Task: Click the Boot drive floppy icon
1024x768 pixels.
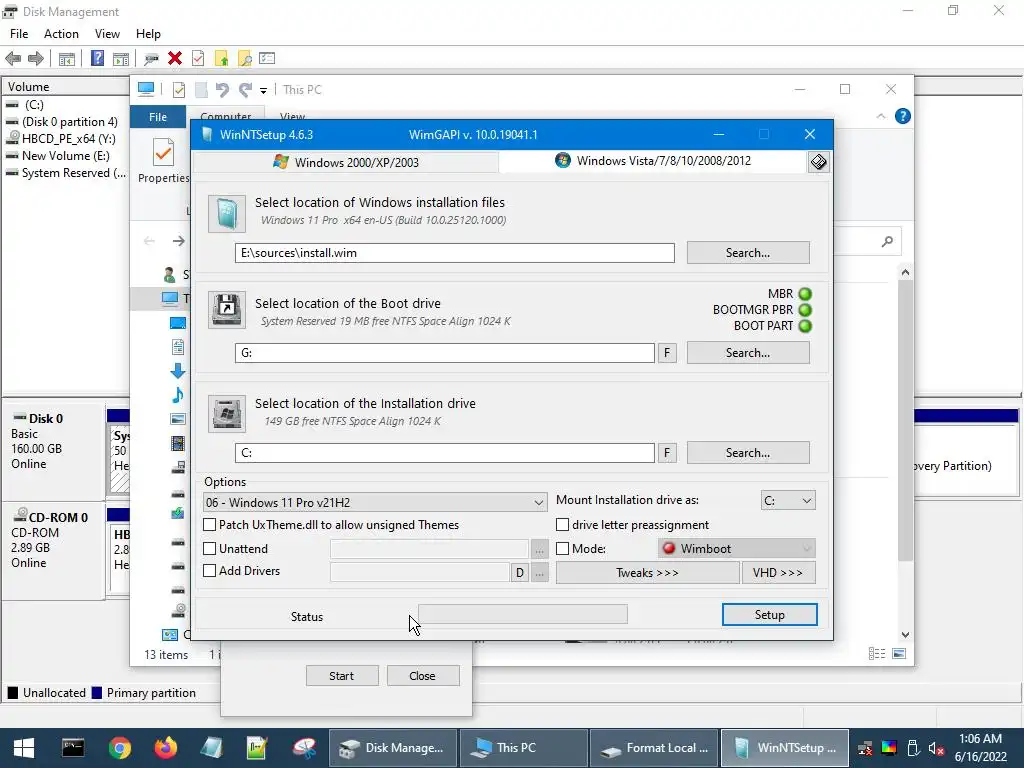Action: click(227, 310)
